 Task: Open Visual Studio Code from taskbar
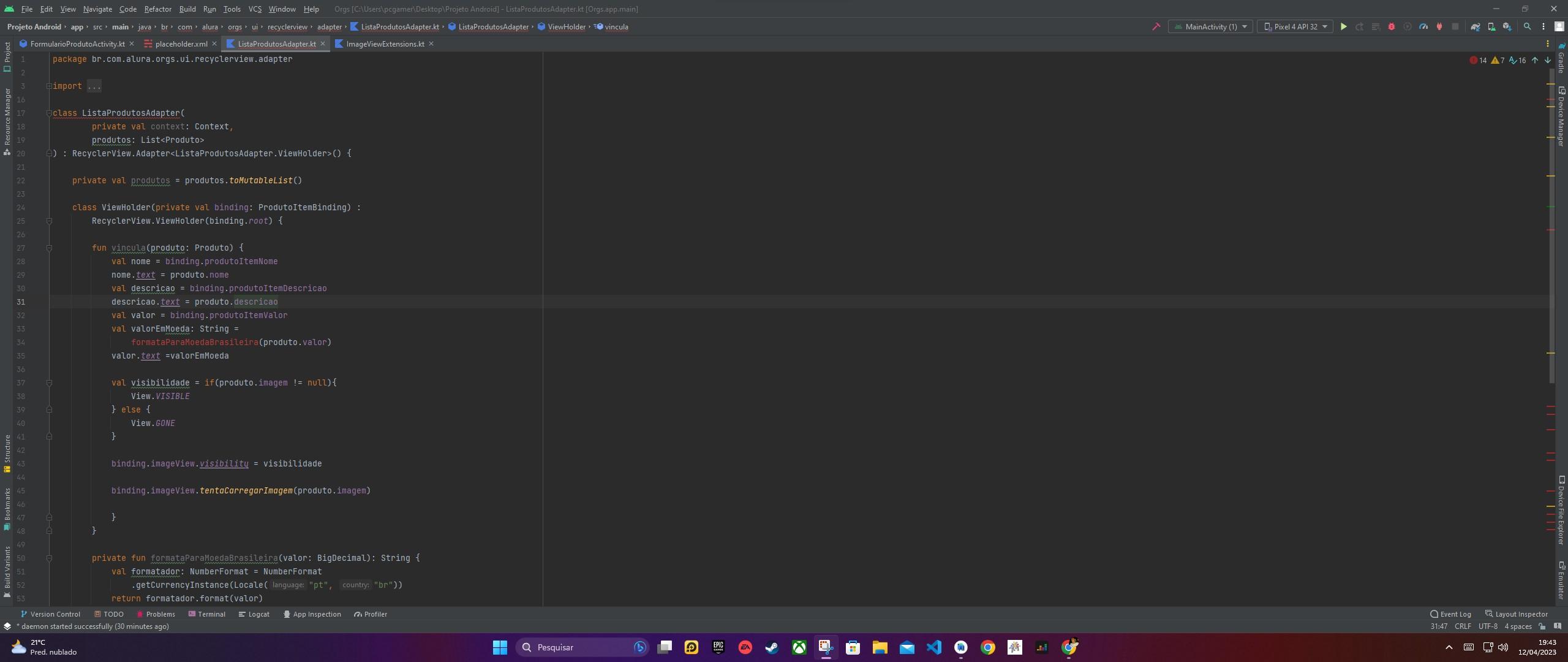click(x=933, y=647)
